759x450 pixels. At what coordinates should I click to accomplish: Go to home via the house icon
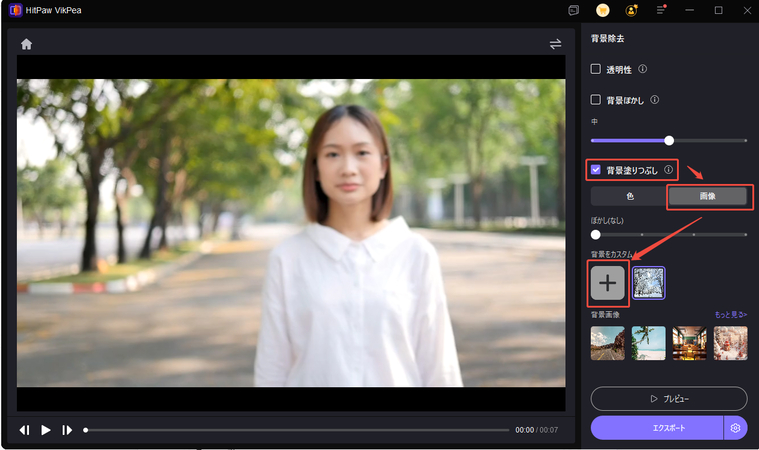tap(26, 45)
